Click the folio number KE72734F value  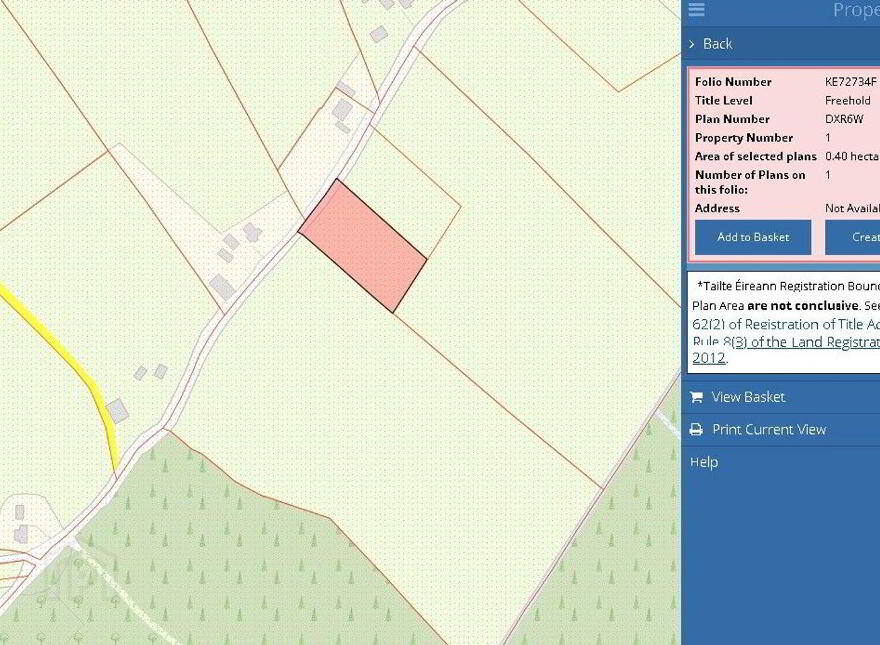[850, 82]
